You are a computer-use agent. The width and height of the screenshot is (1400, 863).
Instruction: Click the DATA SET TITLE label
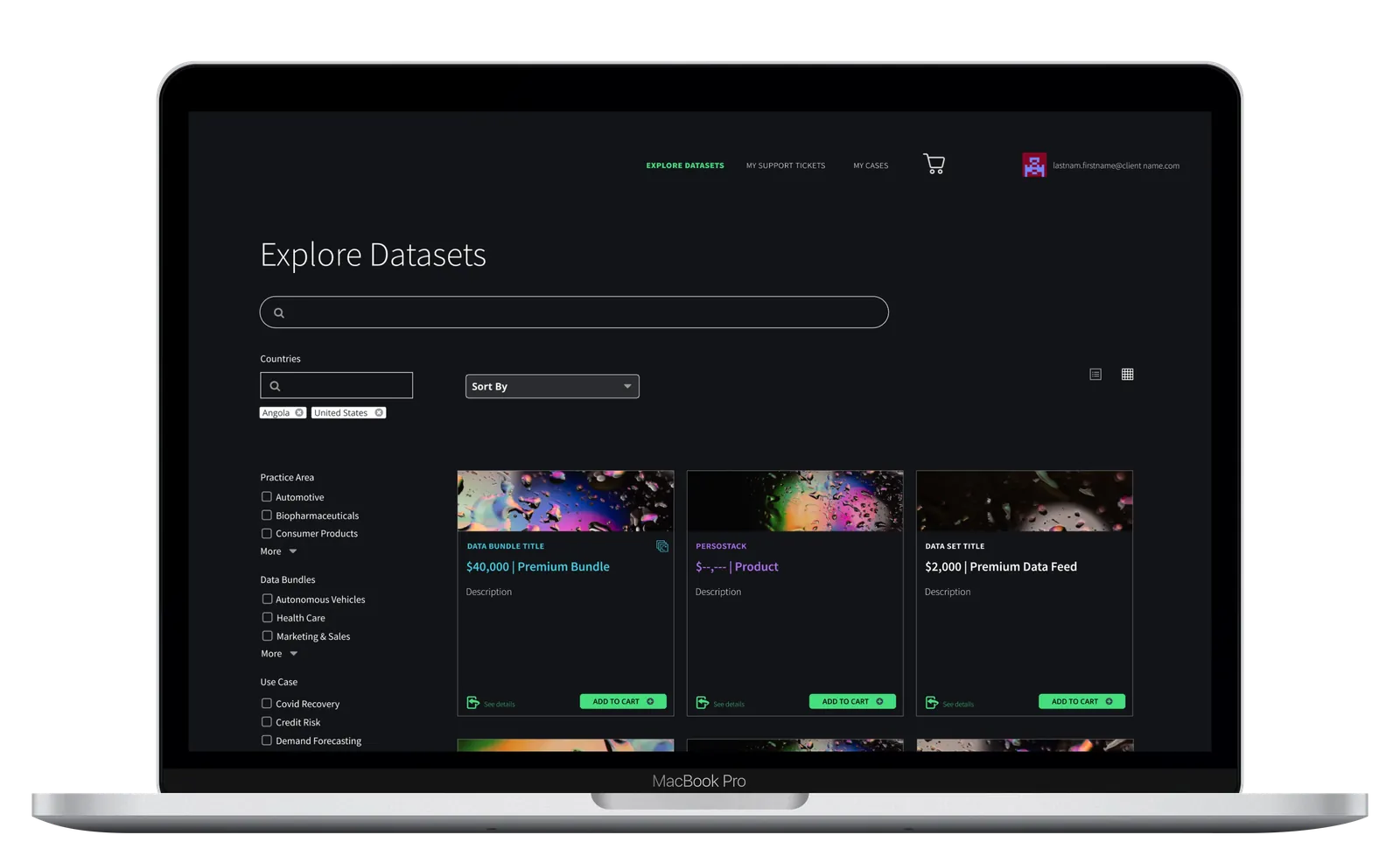pos(955,546)
